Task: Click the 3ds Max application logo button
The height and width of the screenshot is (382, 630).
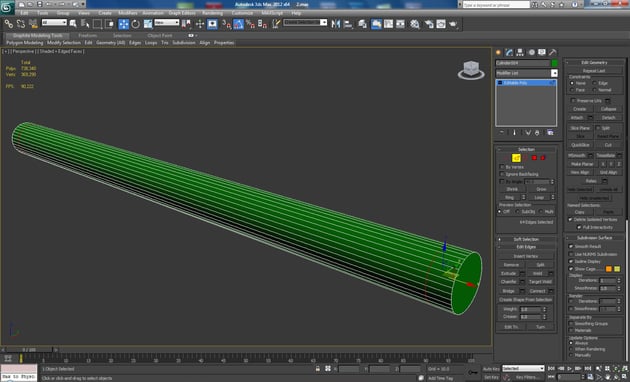Action: pyautogui.click(x=7, y=7)
